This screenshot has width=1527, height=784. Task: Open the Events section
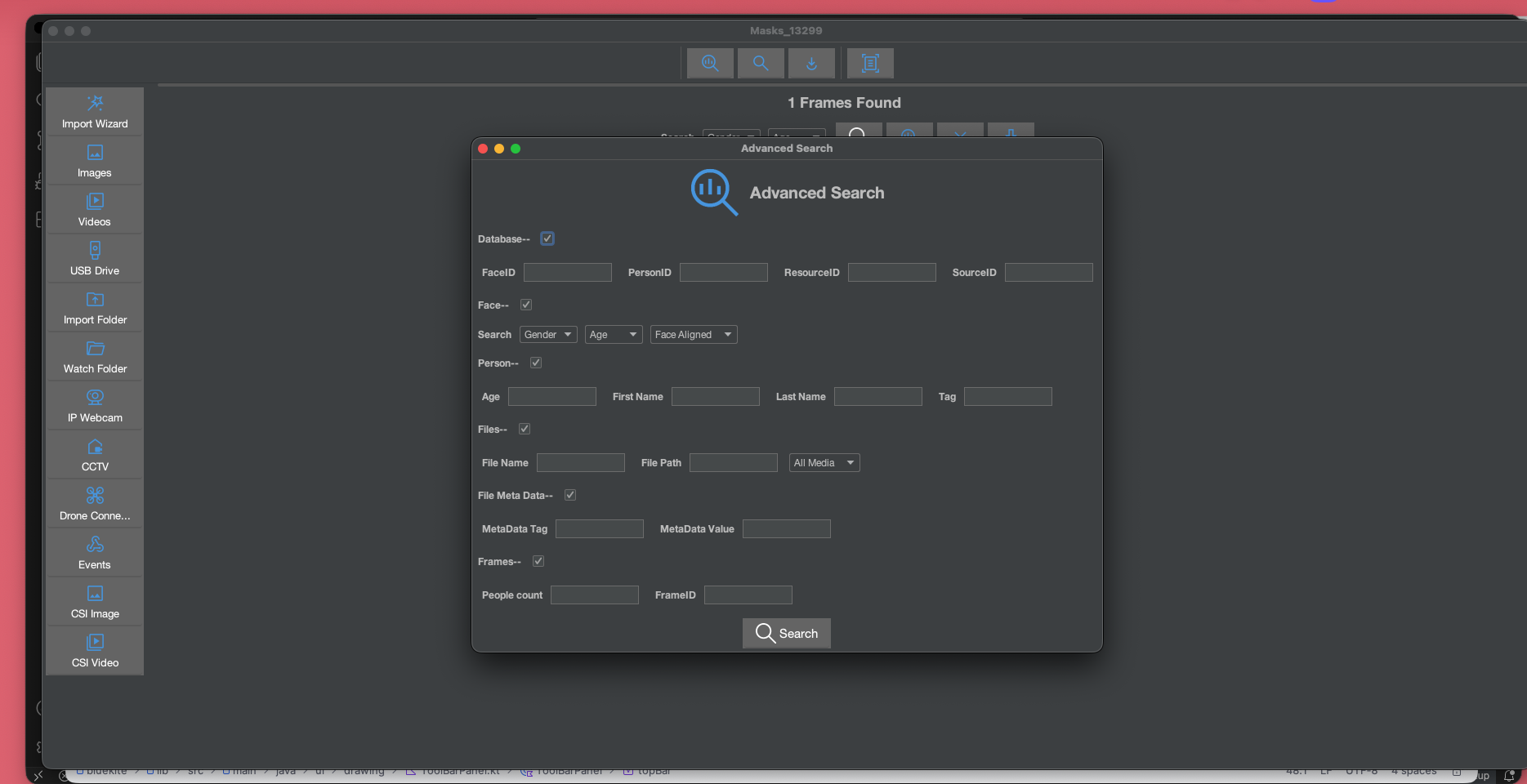tap(95, 553)
